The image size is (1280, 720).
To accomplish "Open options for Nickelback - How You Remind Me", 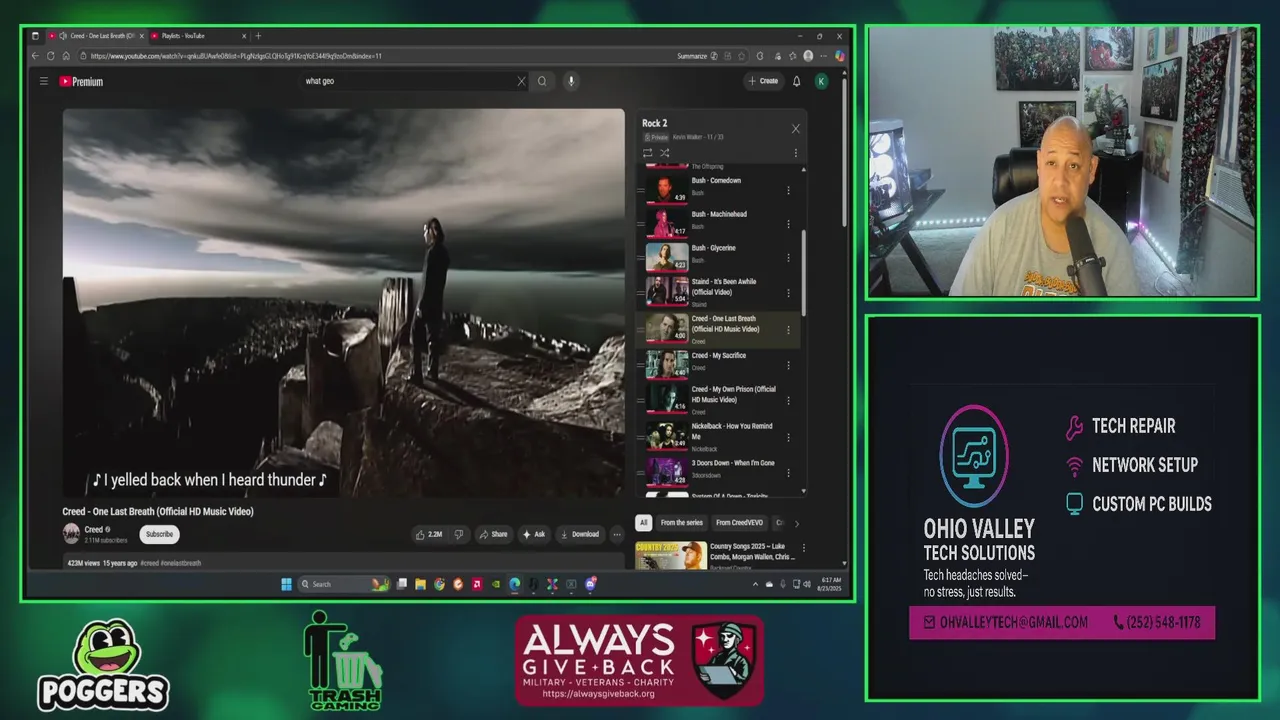I will [788, 437].
